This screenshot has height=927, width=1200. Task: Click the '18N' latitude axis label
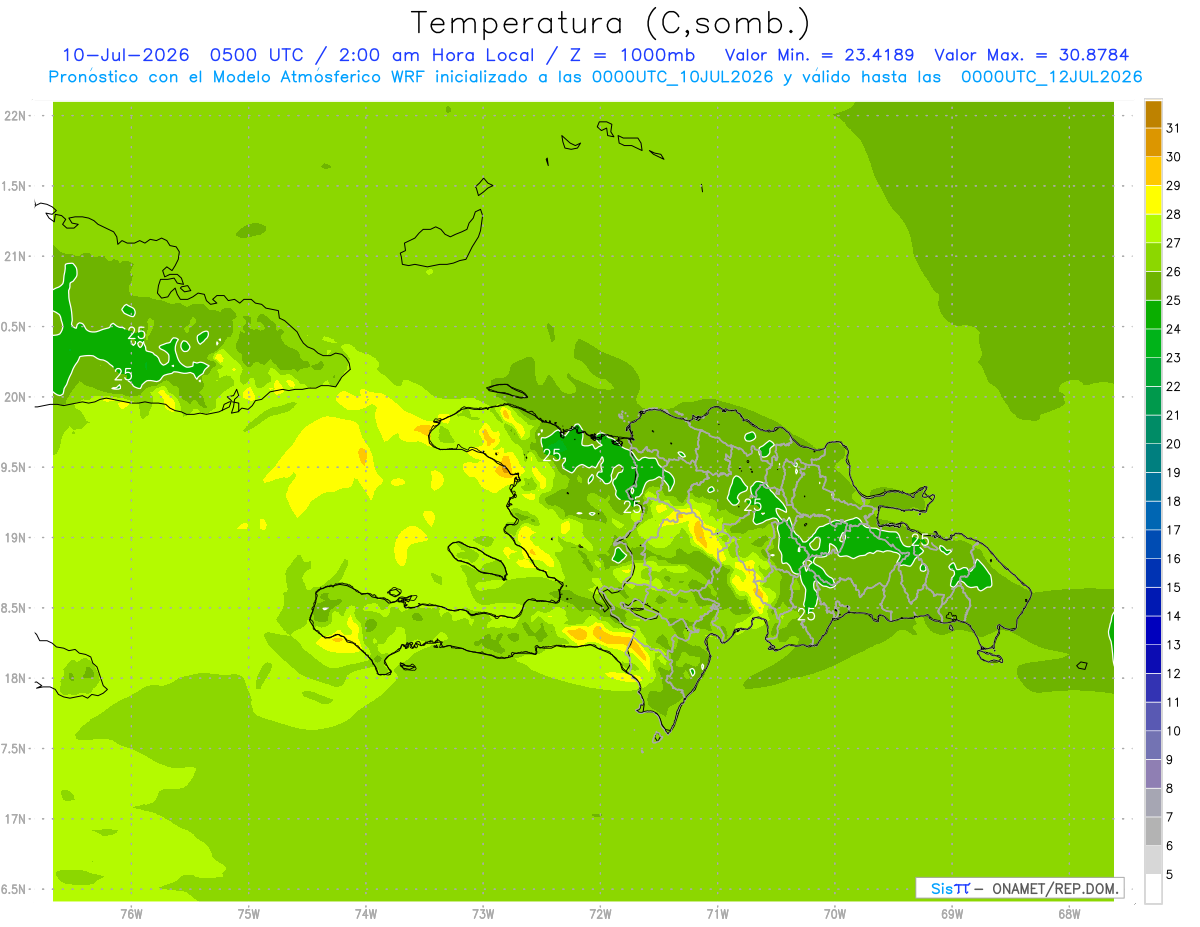coord(16,678)
